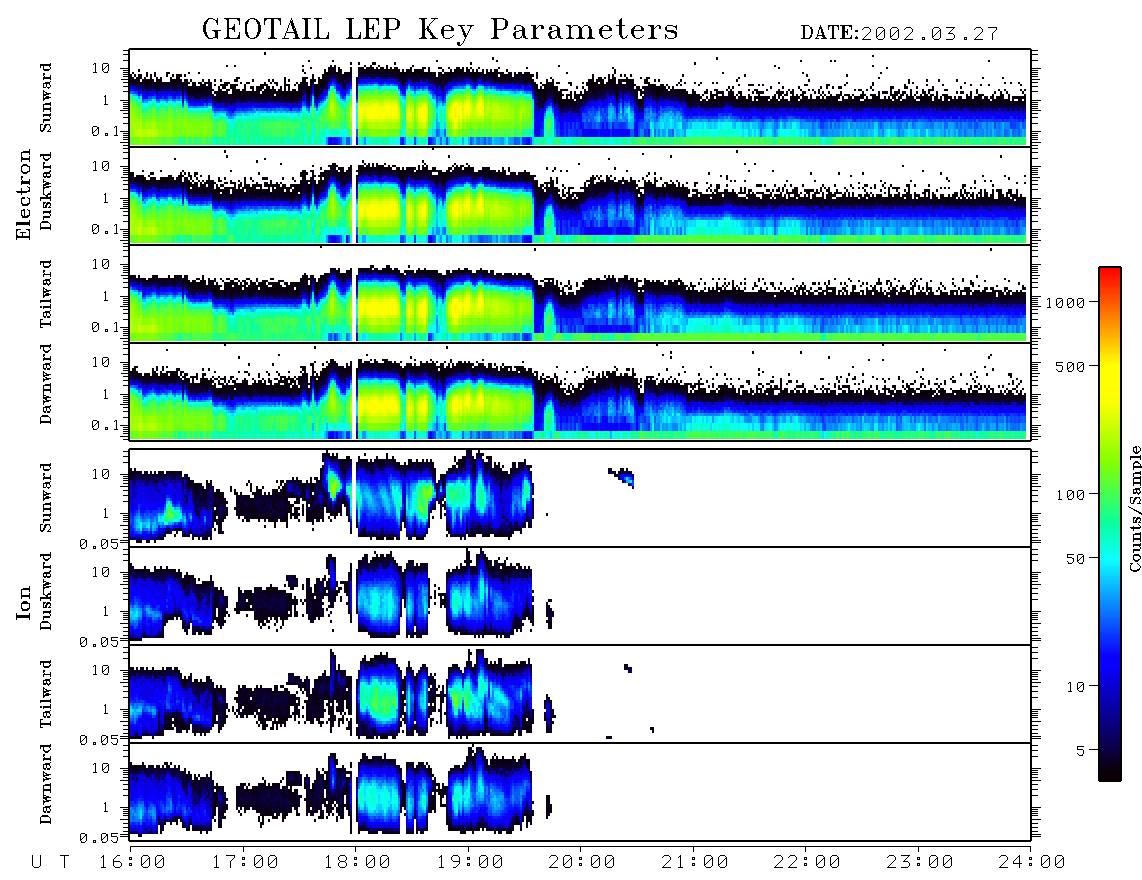Select the Electron Duskward panel label
Viewport: 1142px width, 880px height.
(46, 192)
